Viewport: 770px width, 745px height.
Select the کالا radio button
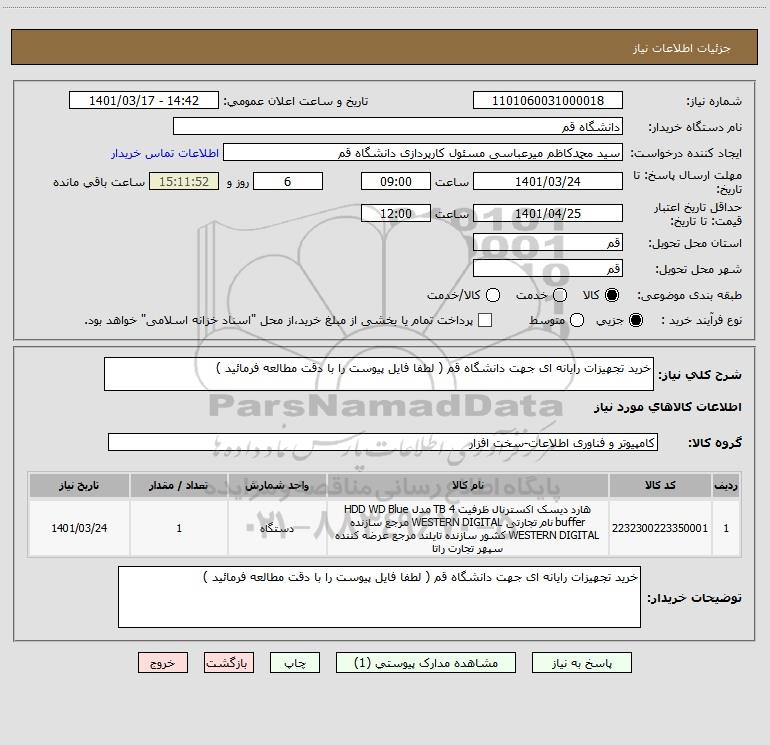[612, 295]
